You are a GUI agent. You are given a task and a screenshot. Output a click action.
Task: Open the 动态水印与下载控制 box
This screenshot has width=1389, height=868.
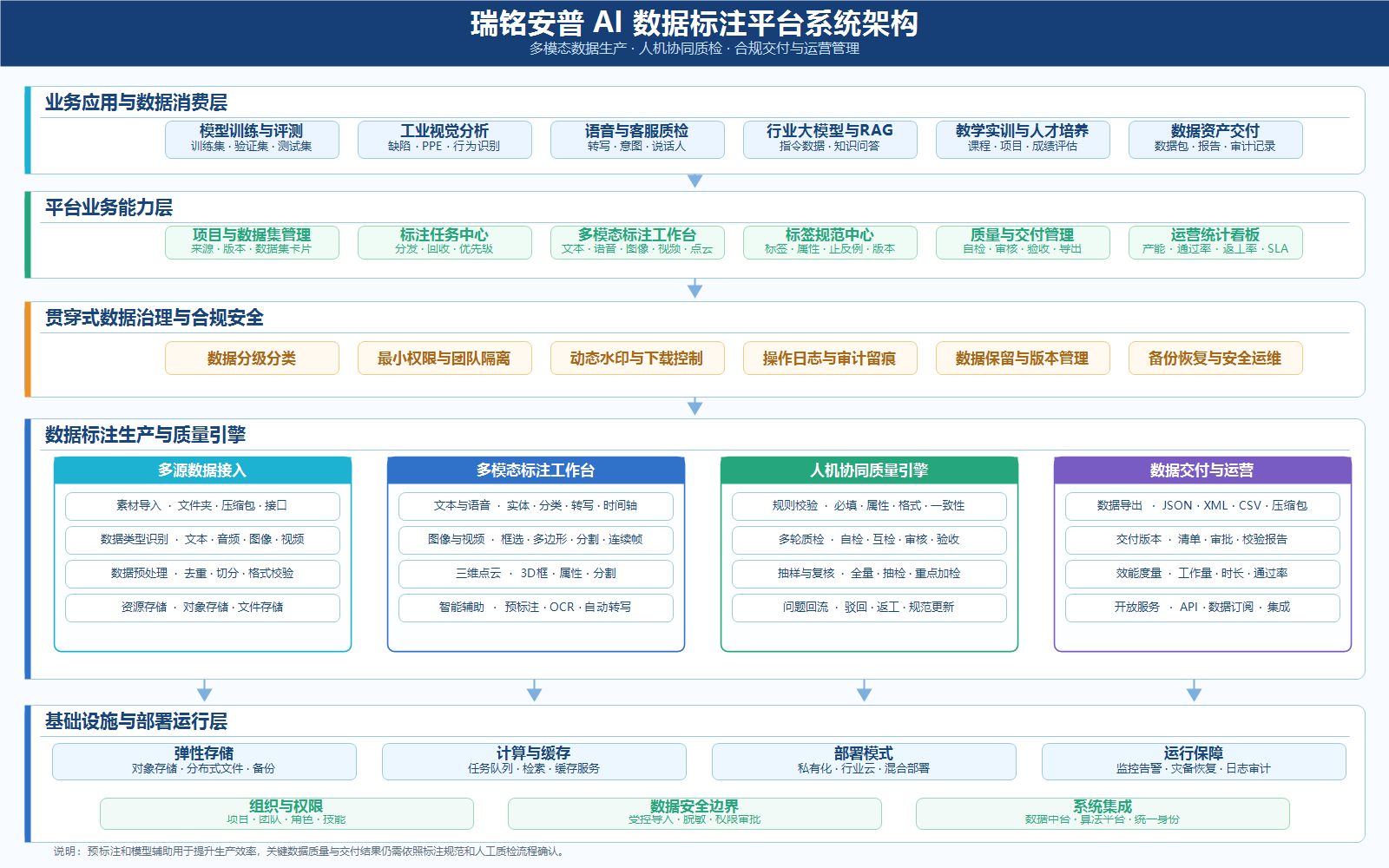point(637,358)
